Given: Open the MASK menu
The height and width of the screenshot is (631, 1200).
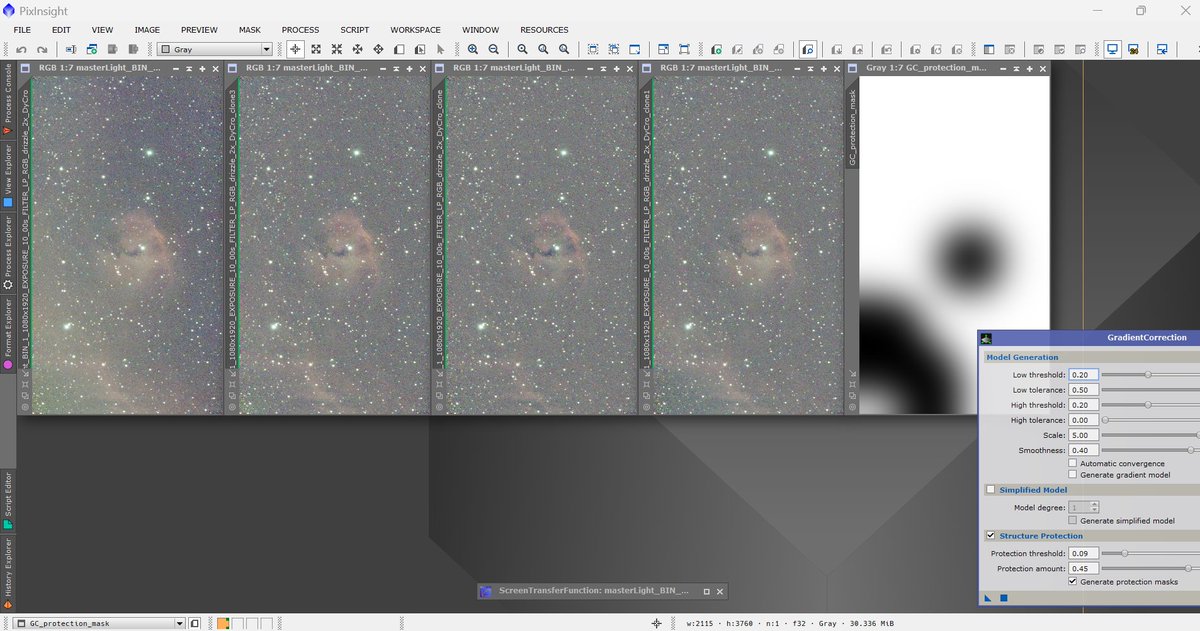Looking at the screenshot, I should [x=250, y=30].
